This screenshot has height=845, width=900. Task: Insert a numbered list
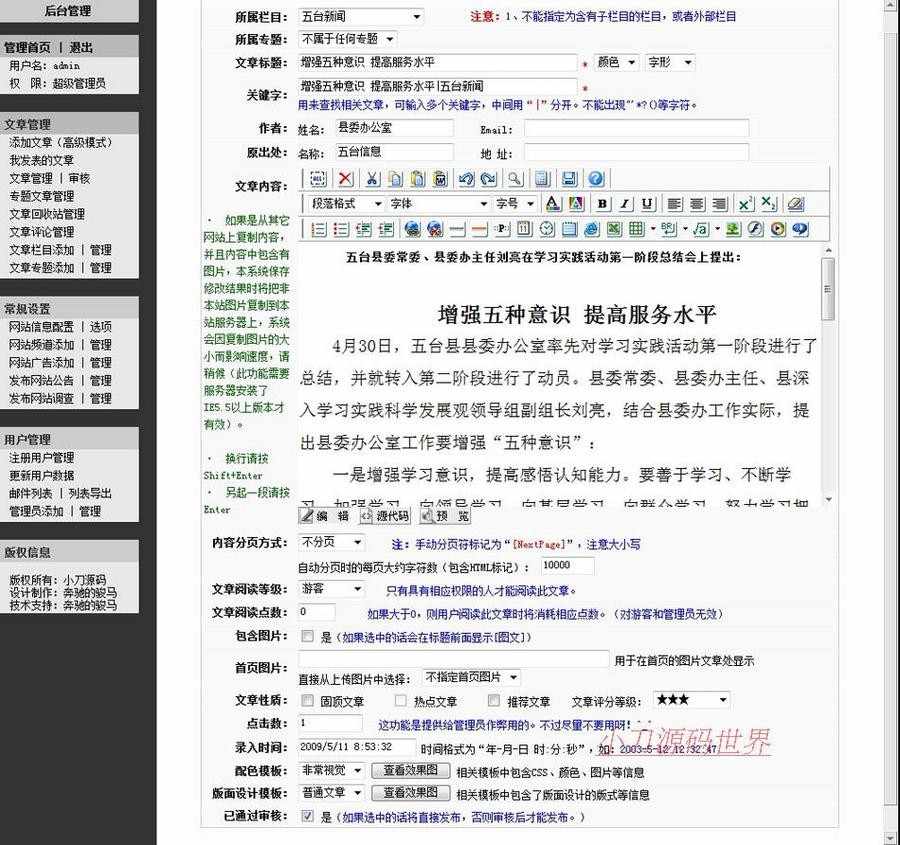click(318, 229)
